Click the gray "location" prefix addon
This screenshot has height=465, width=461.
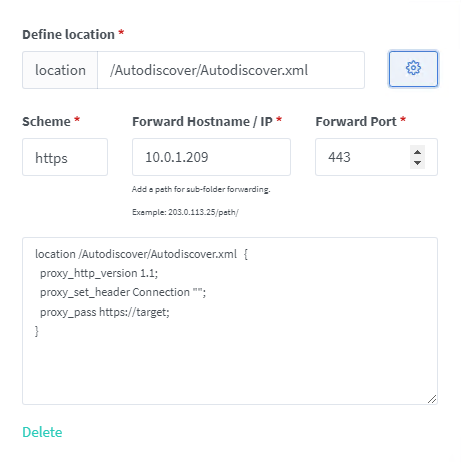pyautogui.click(x=60, y=70)
